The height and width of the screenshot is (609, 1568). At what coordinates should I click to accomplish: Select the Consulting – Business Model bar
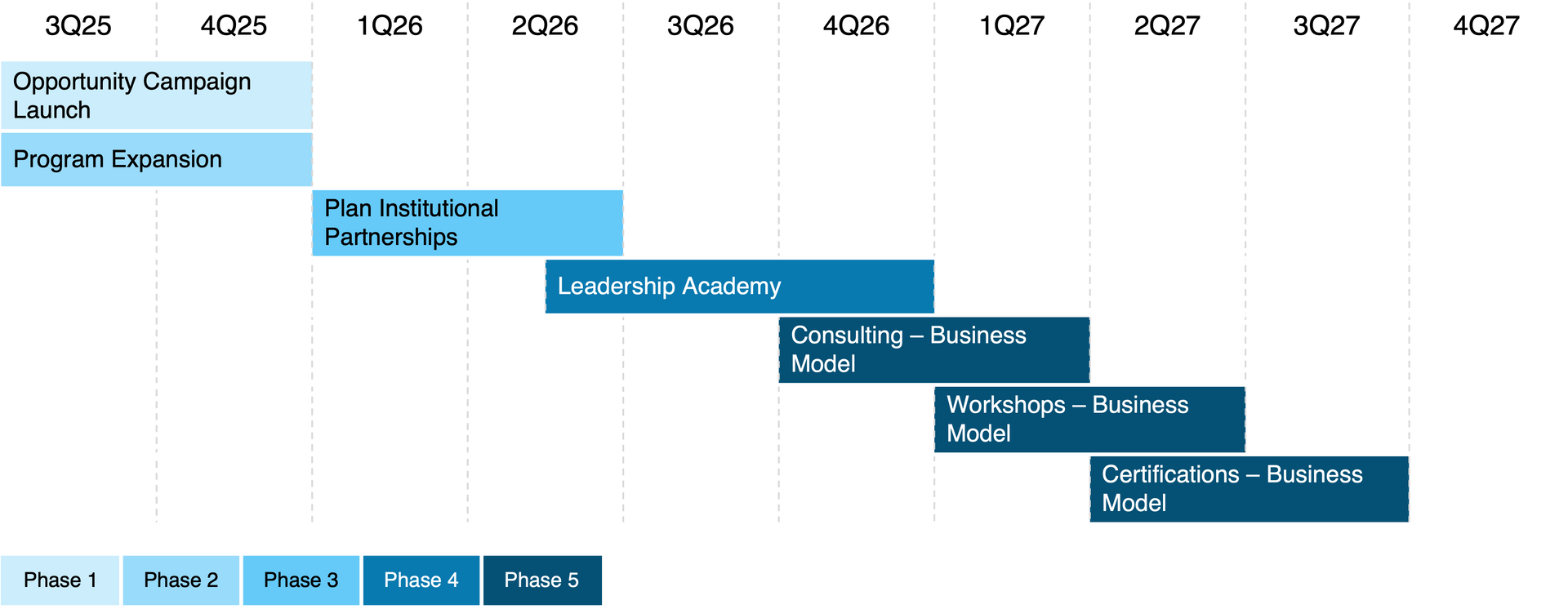(933, 349)
